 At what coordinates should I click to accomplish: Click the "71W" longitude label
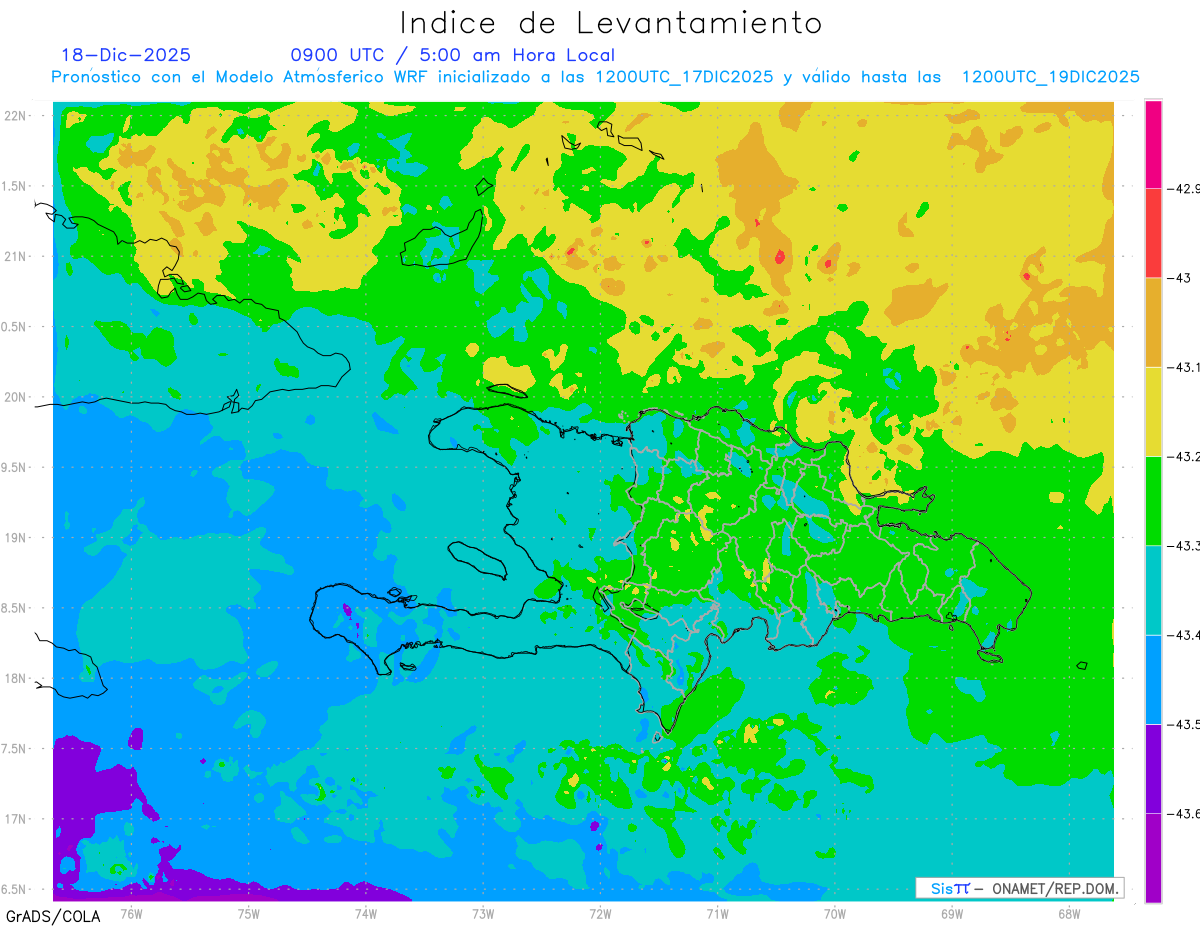(x=717, y=913)
